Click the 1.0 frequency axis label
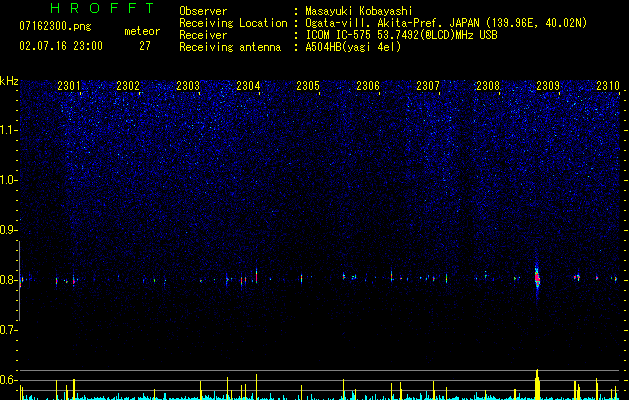Image resolution: width=629 pixels, height=400 pixels. point(9,180)
